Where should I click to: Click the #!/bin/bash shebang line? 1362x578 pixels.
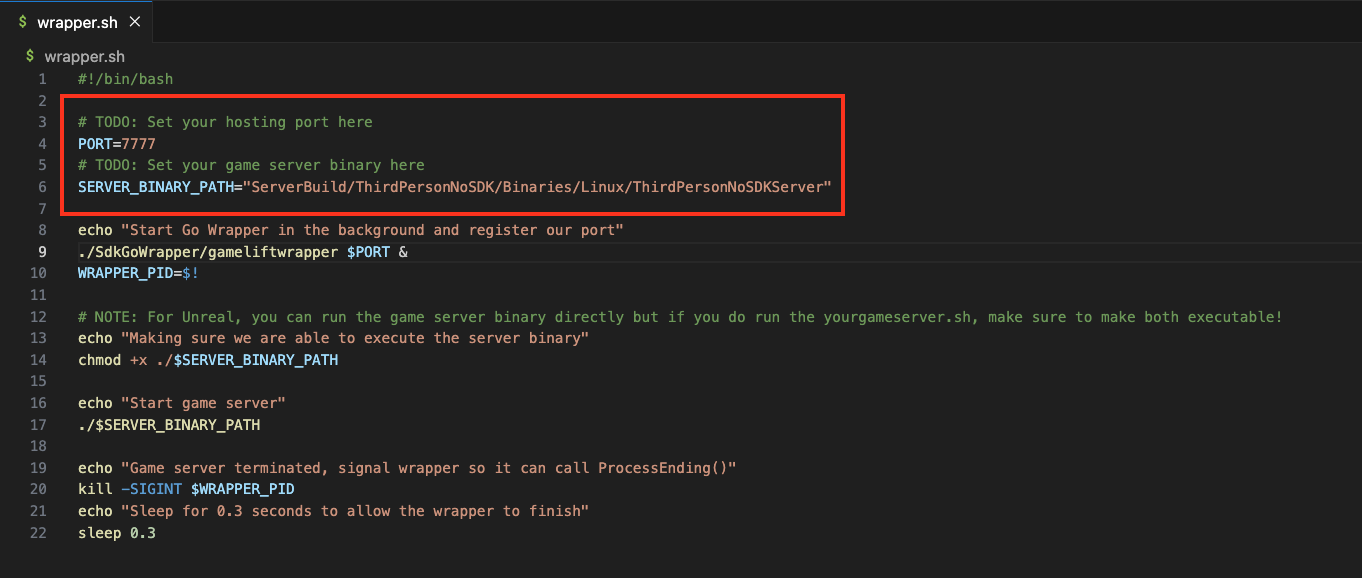pyautogui.click(x=125, y=78)
